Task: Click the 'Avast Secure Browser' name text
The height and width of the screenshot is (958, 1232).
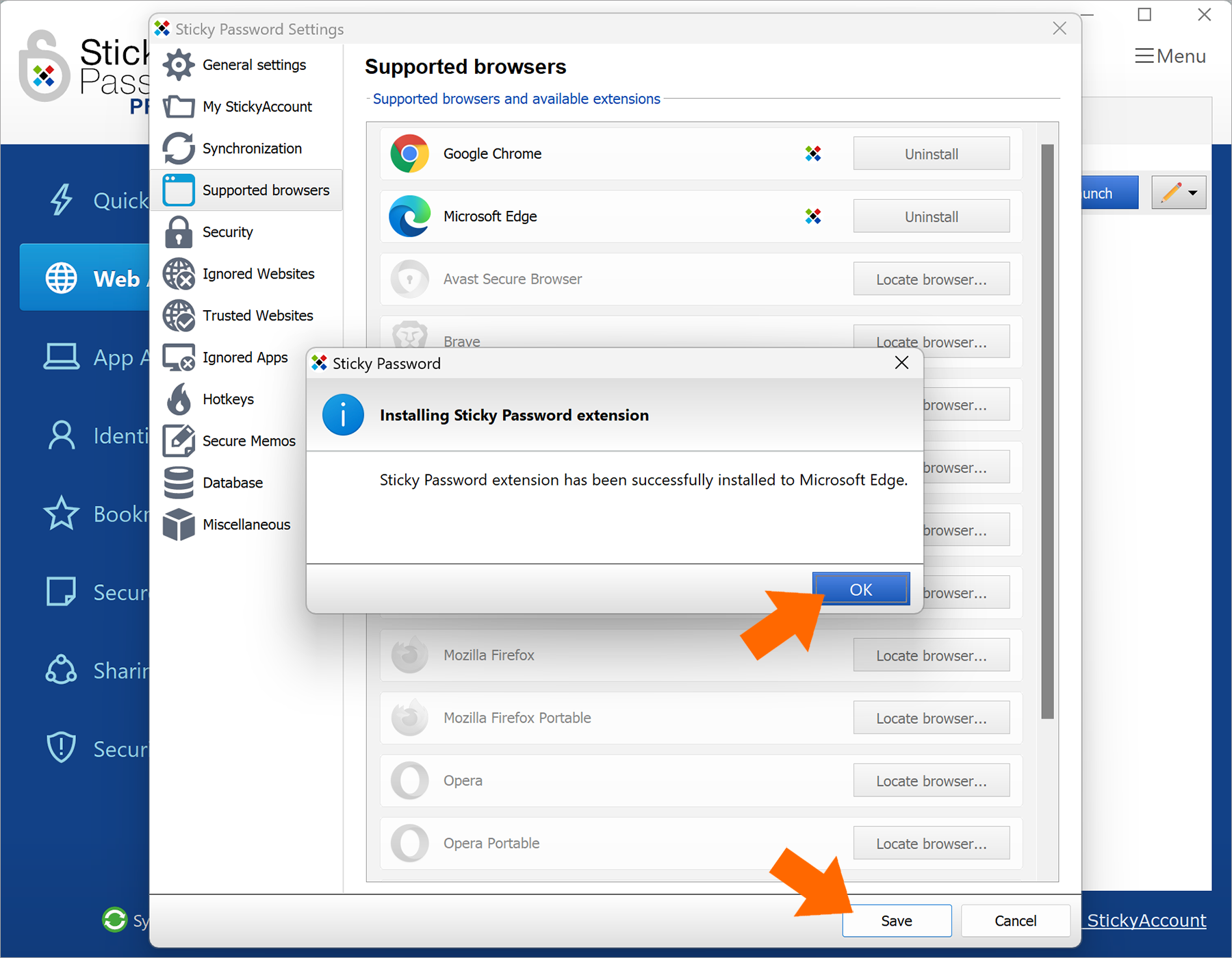Action: click(513, 279)
